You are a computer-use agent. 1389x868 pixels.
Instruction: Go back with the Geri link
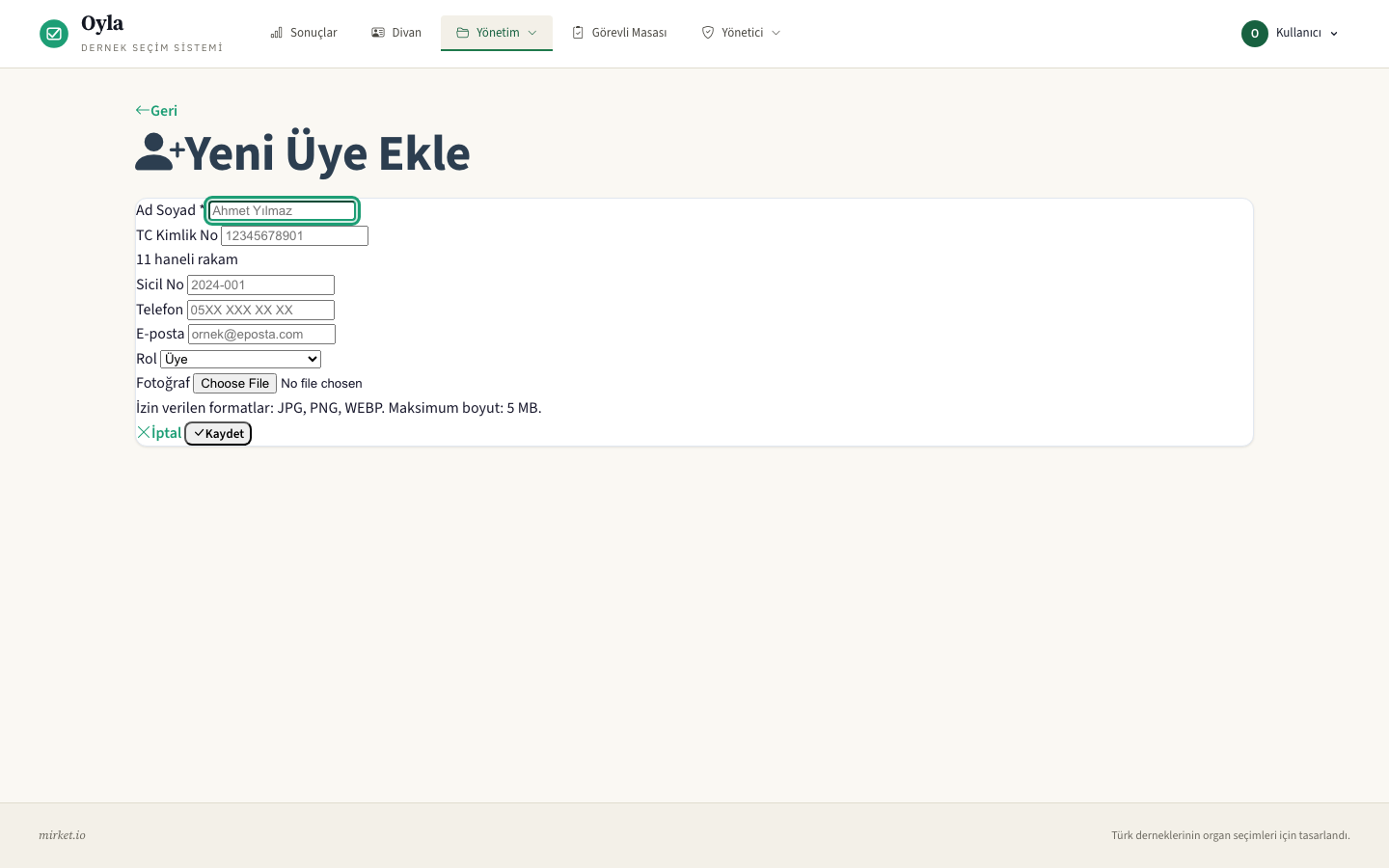tap(156, 111)
